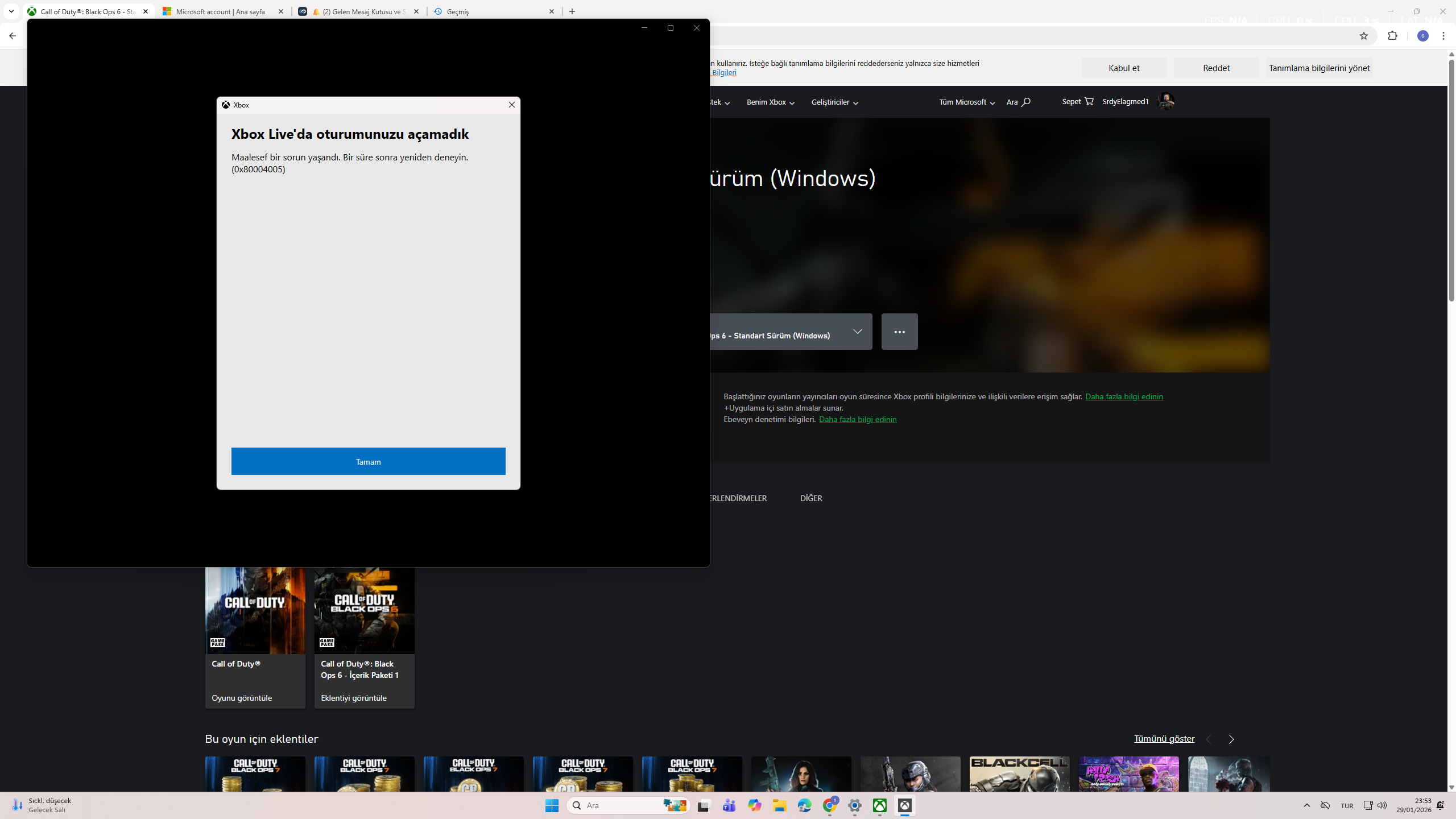Open Copilot from the taskbar
1456x819 pixels.
(x=754, y=805)
